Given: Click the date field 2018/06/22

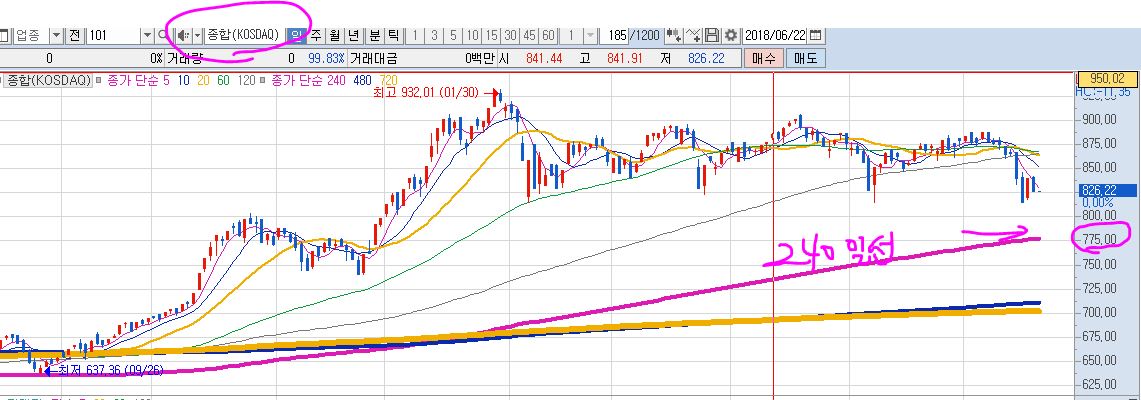Looking at the screenshot, I should (775, 35).
